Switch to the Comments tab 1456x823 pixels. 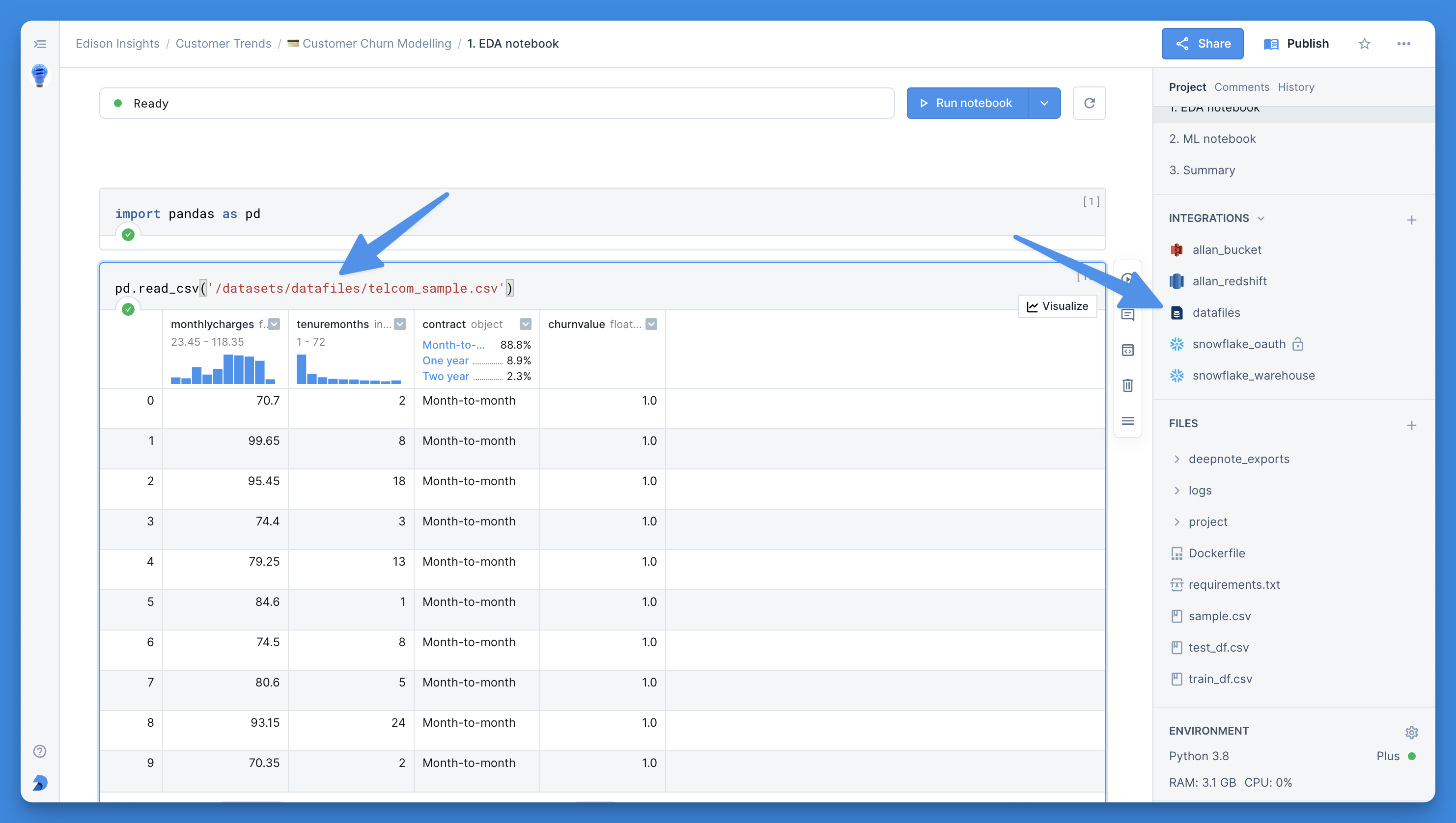(x=1242, y=87)
